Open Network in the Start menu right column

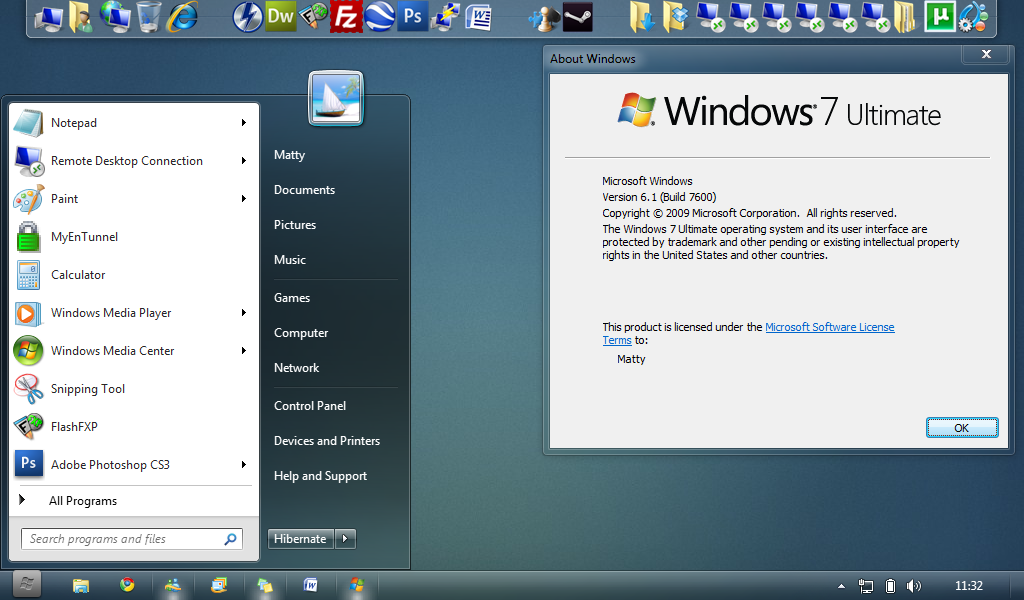[x=296, y=368]
